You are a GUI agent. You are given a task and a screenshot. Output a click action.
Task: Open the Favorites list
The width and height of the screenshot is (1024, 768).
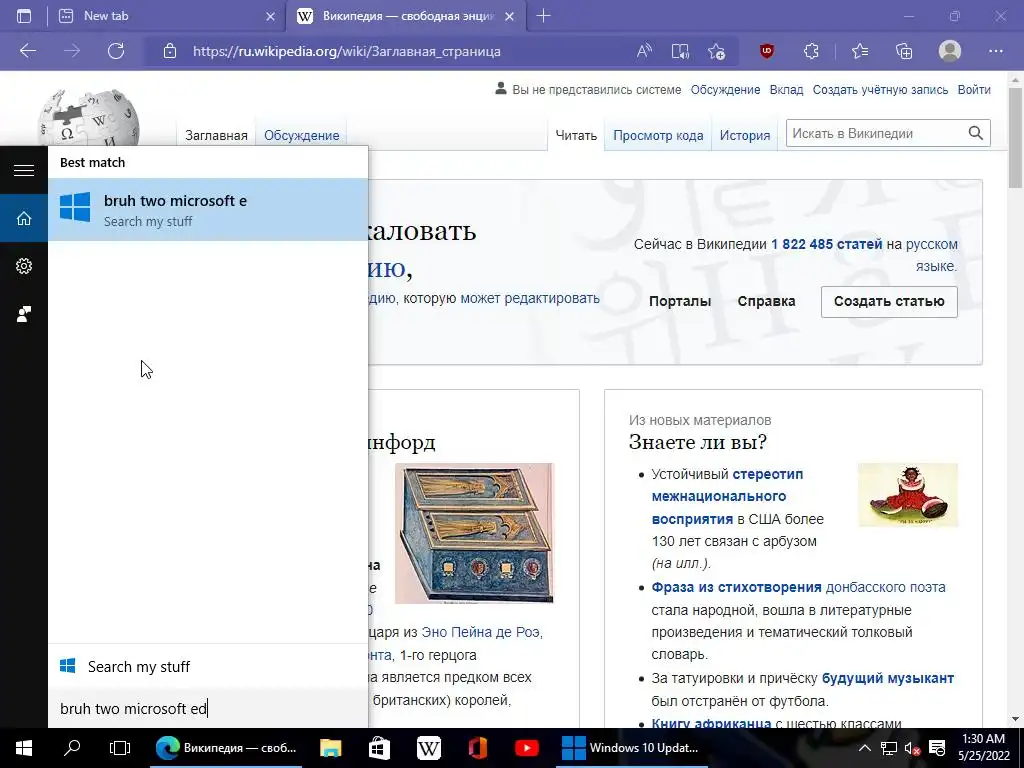(860, 51)
